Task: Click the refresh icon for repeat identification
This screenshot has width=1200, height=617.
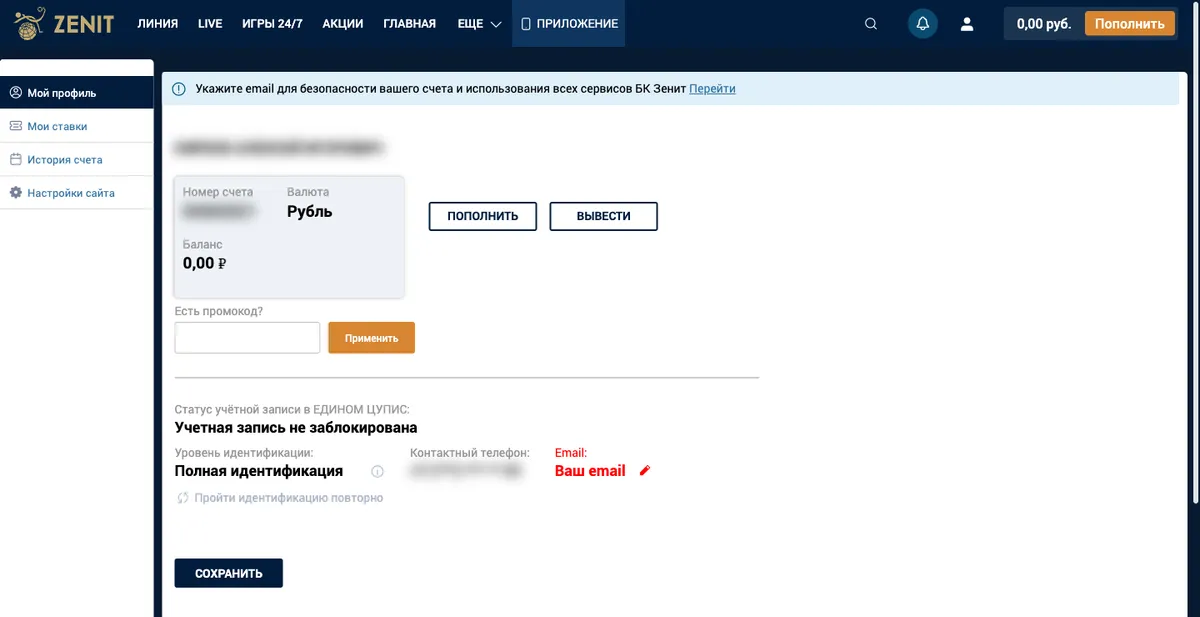Action: pyautogui.click(x=183, y=497)
